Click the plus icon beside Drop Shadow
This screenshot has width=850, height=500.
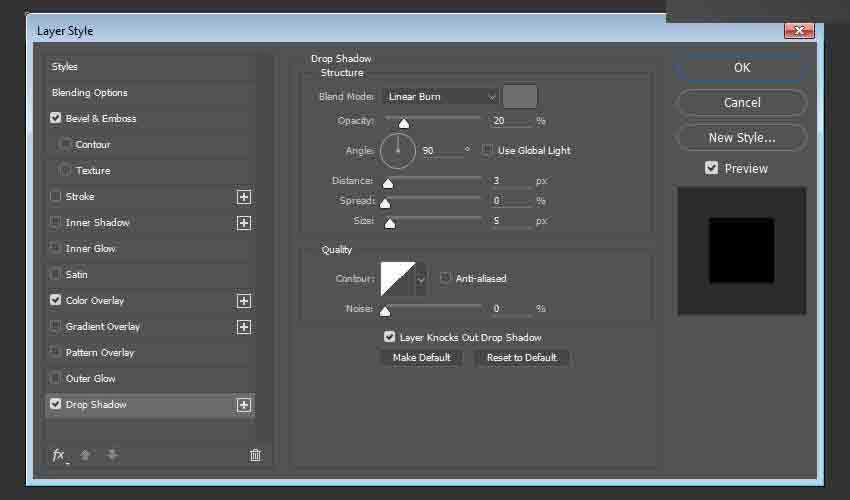click(243, 405)
